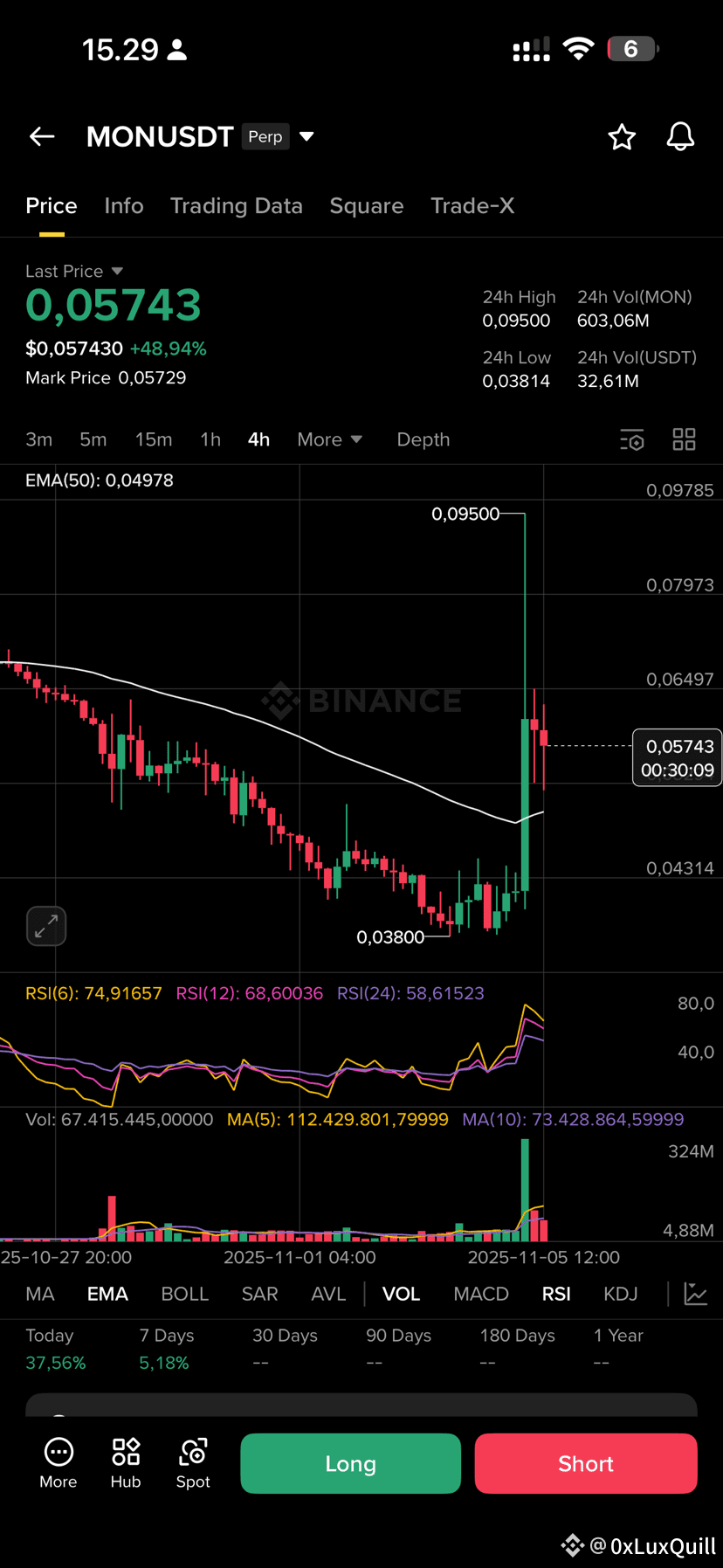The image size is (723, 1568).
Task: Expand the MONUSDT pair selector arrow
Action: pyautogui.click(x=306, y=136)
